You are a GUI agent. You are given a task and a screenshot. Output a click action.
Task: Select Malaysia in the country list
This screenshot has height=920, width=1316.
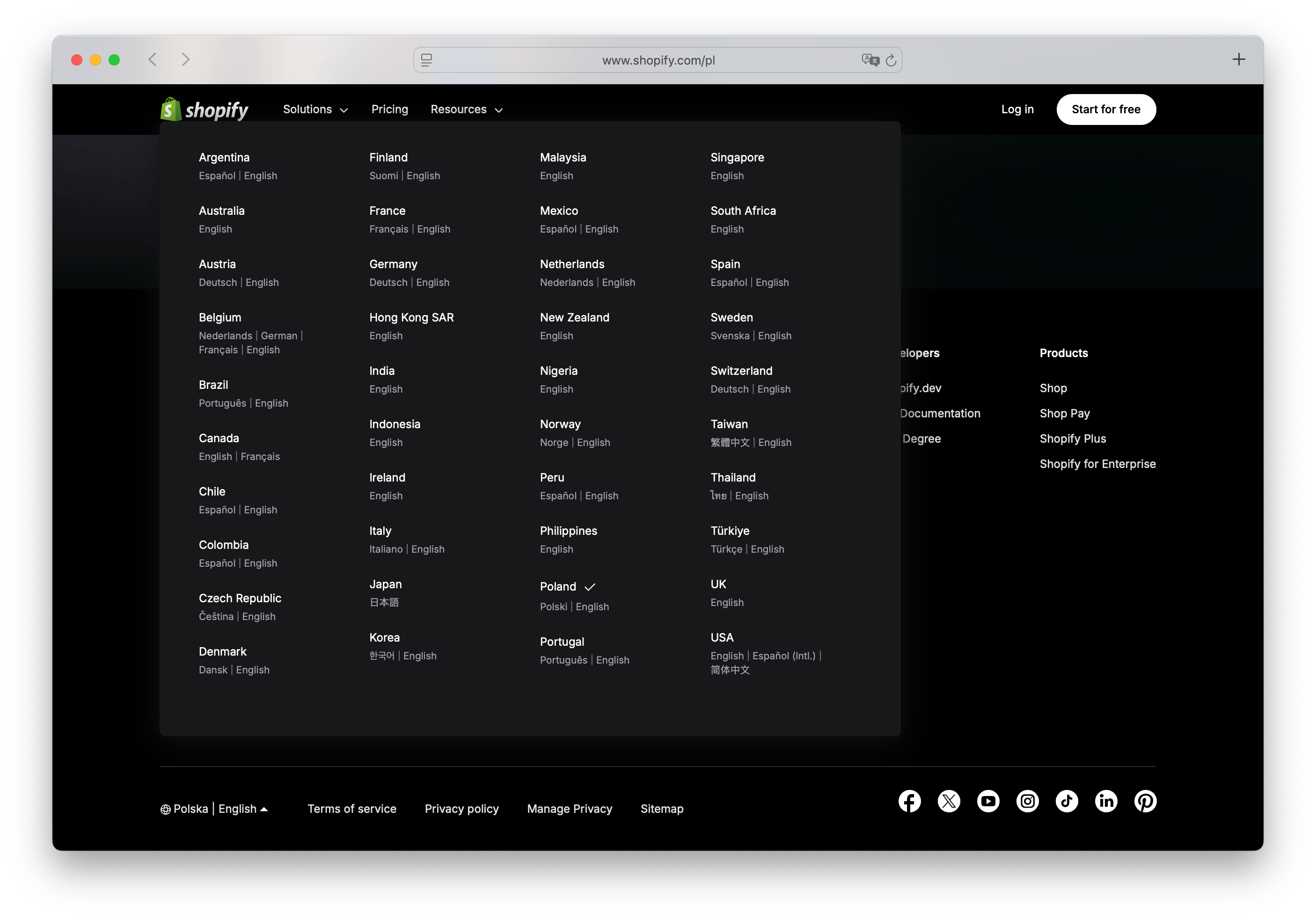pos(563,158)
